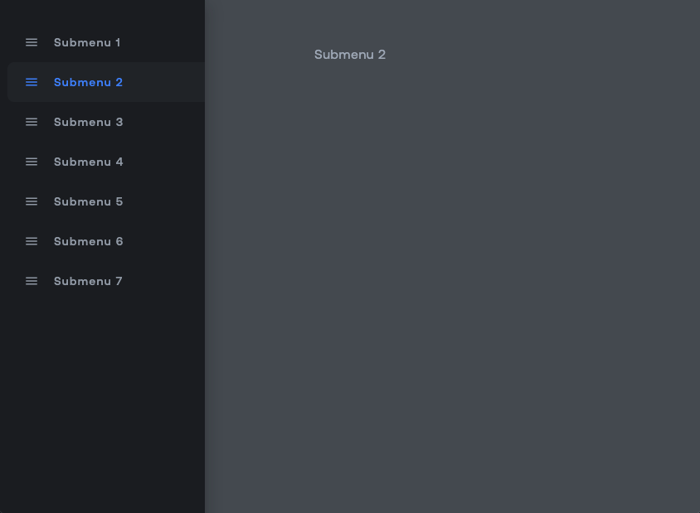
Task: Go to Submenu 5 text in sidebar
Action: coord(88,202)
